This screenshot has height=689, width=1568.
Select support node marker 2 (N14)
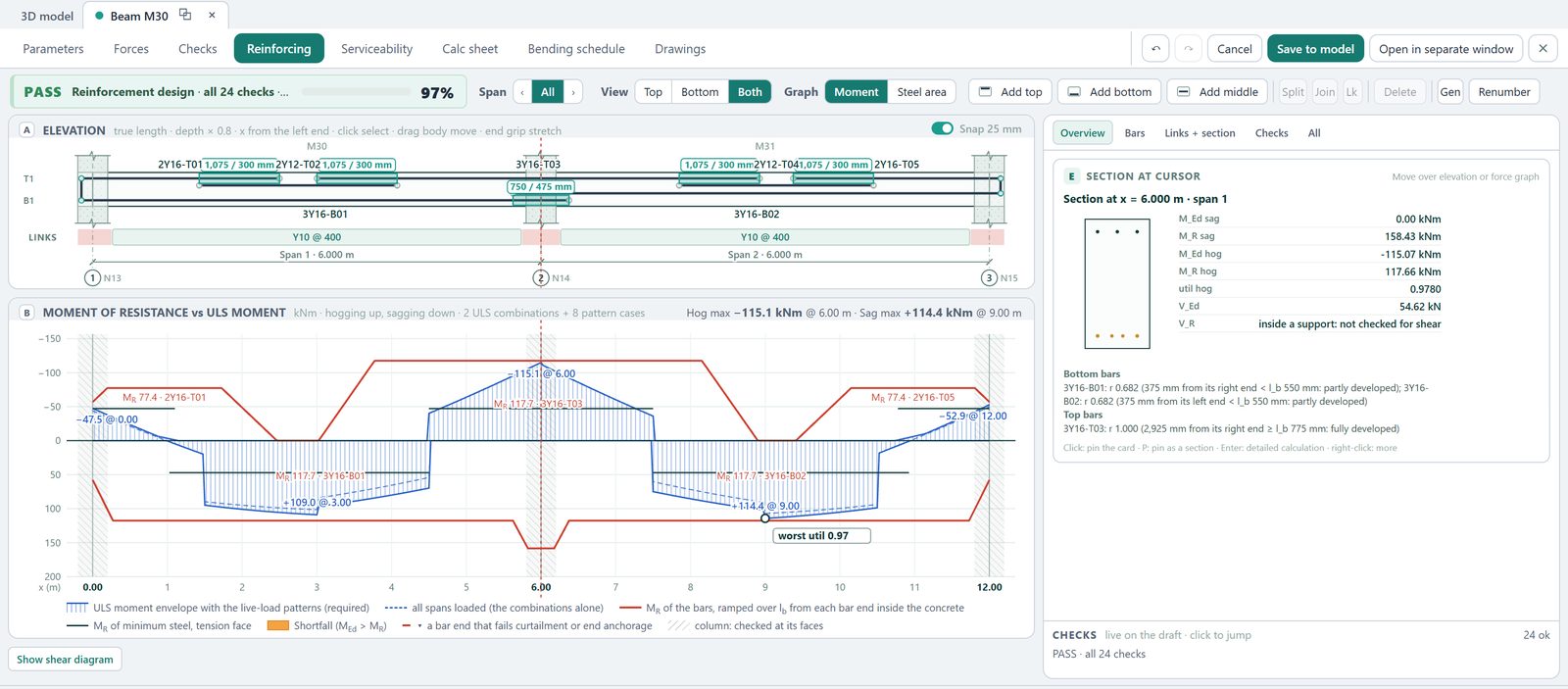point(541,278)
